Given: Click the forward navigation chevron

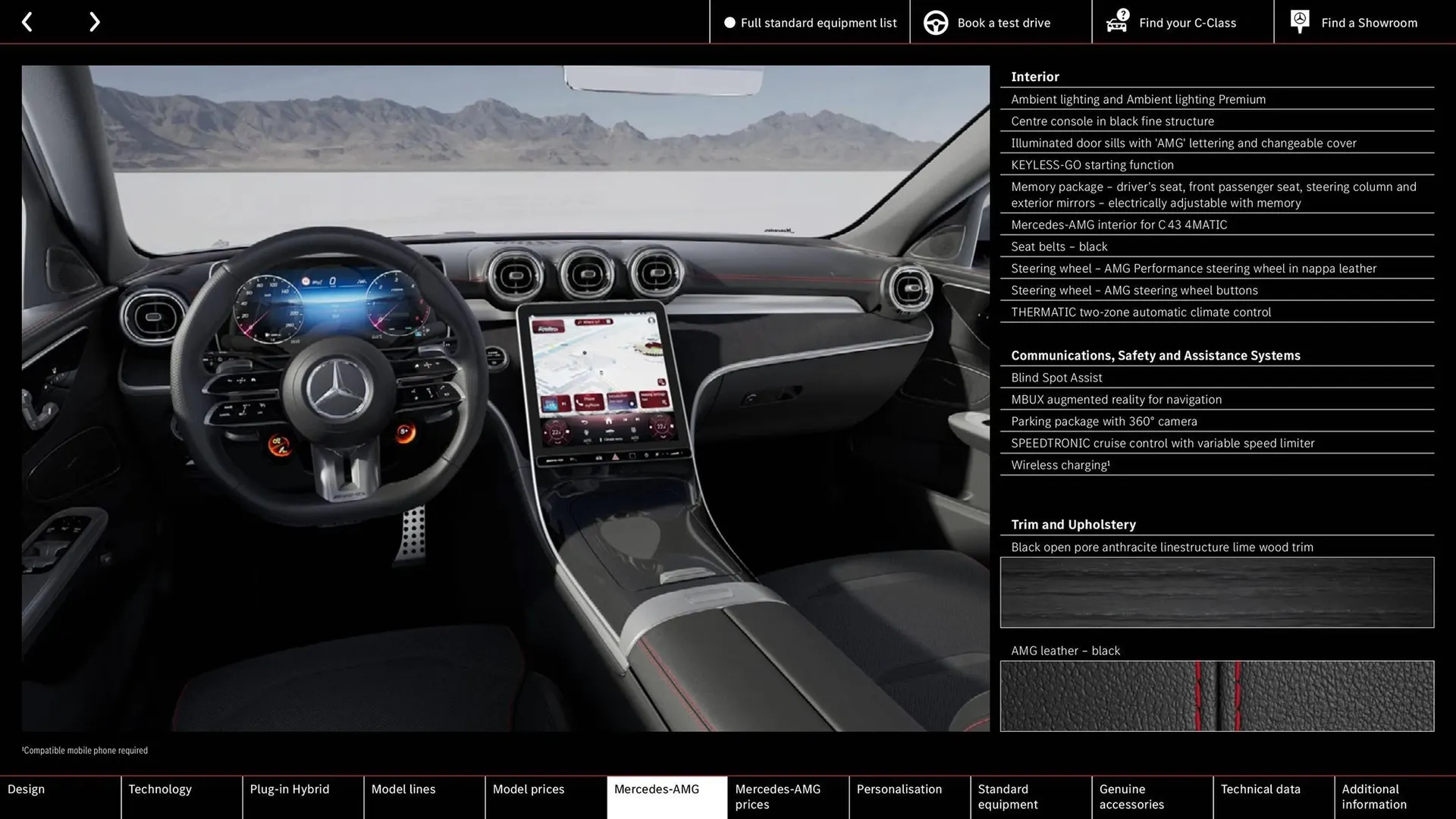Looking at the screenshot, I should point(94,21).
